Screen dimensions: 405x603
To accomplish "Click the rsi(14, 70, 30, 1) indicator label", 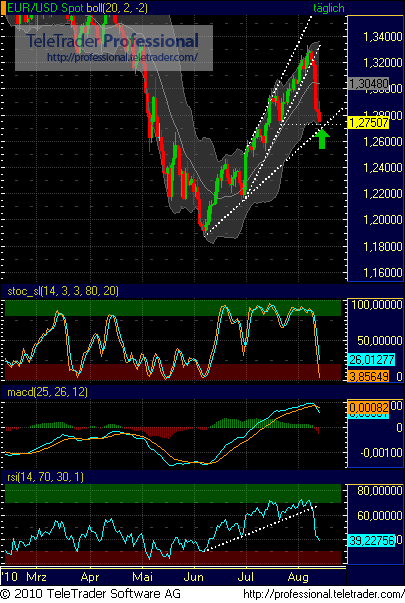I will tap(45, 477).
